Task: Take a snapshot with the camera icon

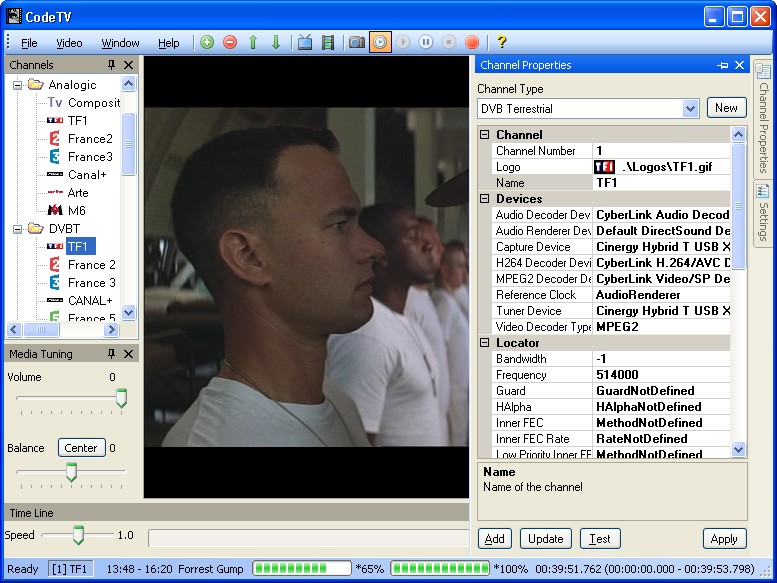Action: point(356,42)
